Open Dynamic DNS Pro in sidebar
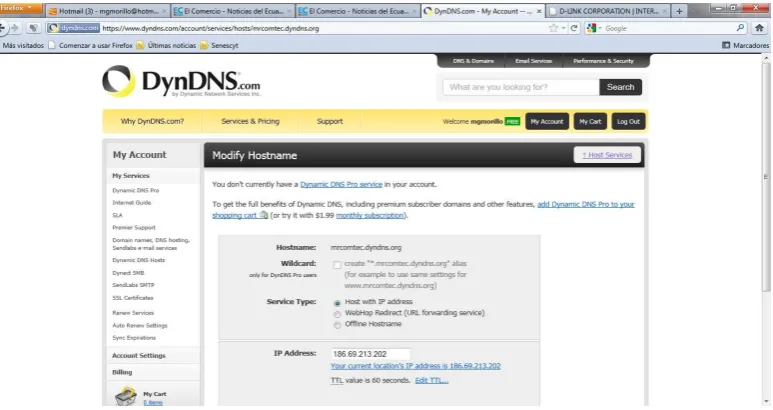773x410 pixels. 136,190
